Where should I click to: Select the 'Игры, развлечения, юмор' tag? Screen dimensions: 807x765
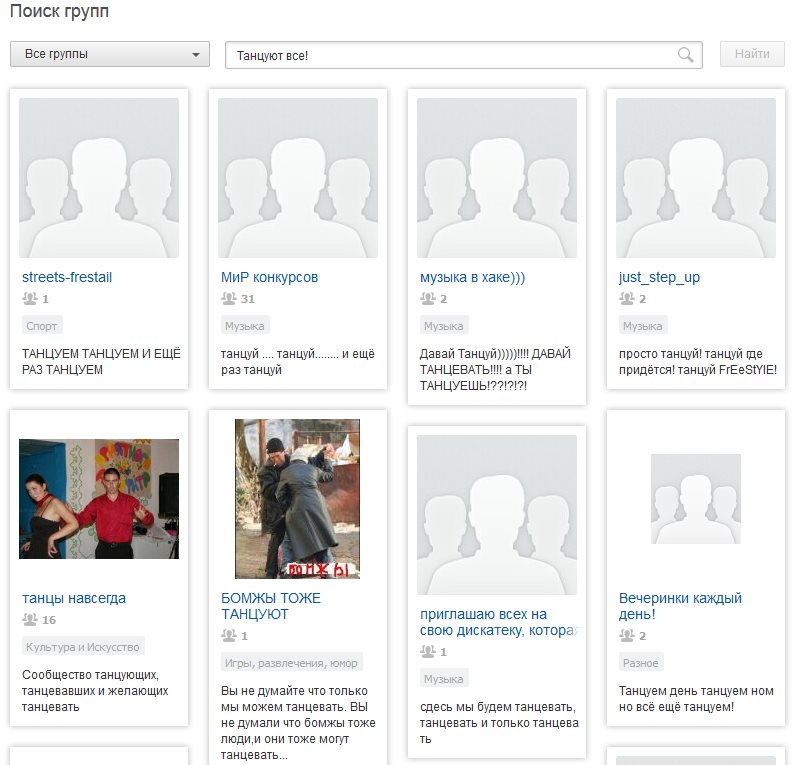click(291, 663)
